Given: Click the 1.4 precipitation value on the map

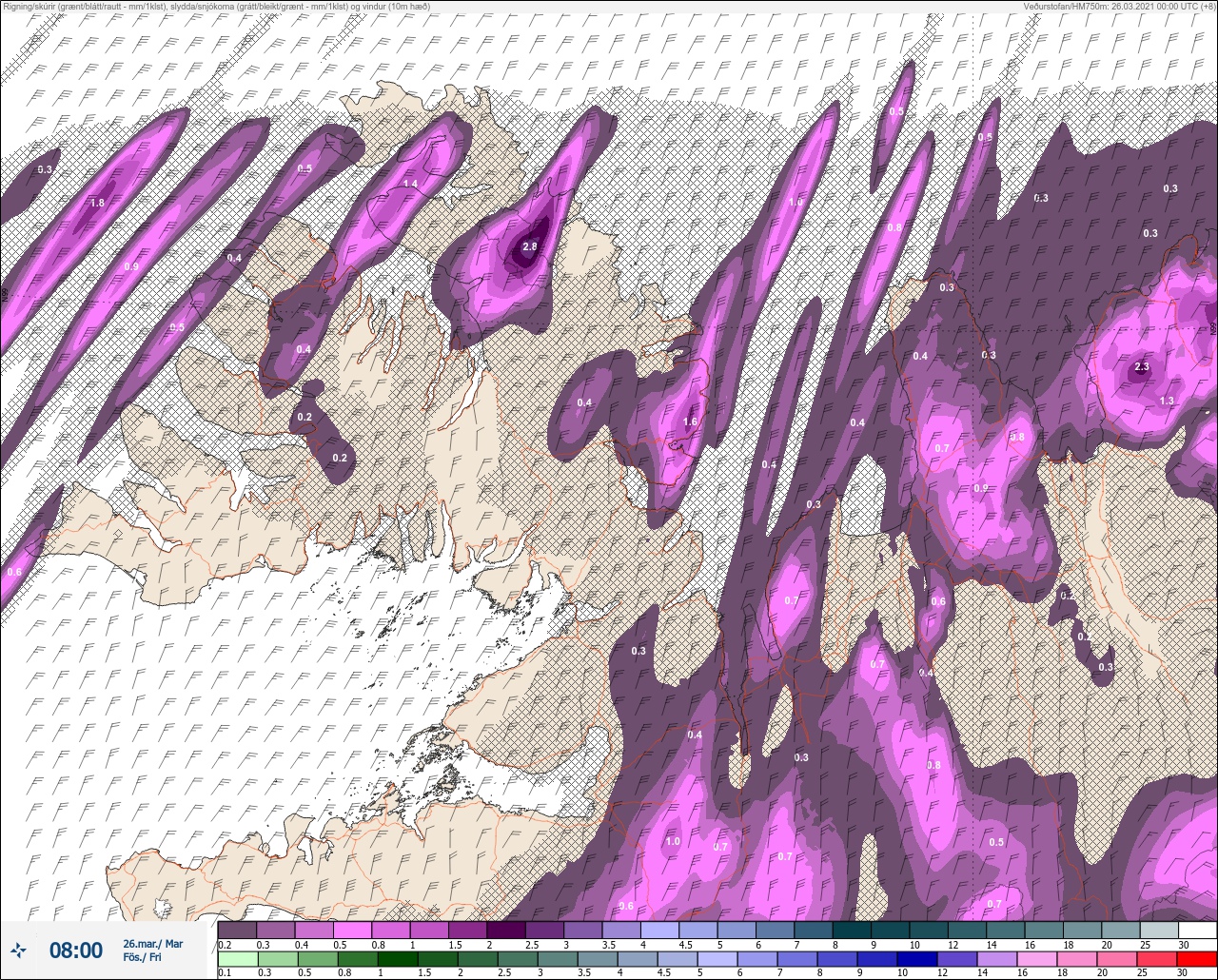Looking at the screenshot, I should (410, 184).
